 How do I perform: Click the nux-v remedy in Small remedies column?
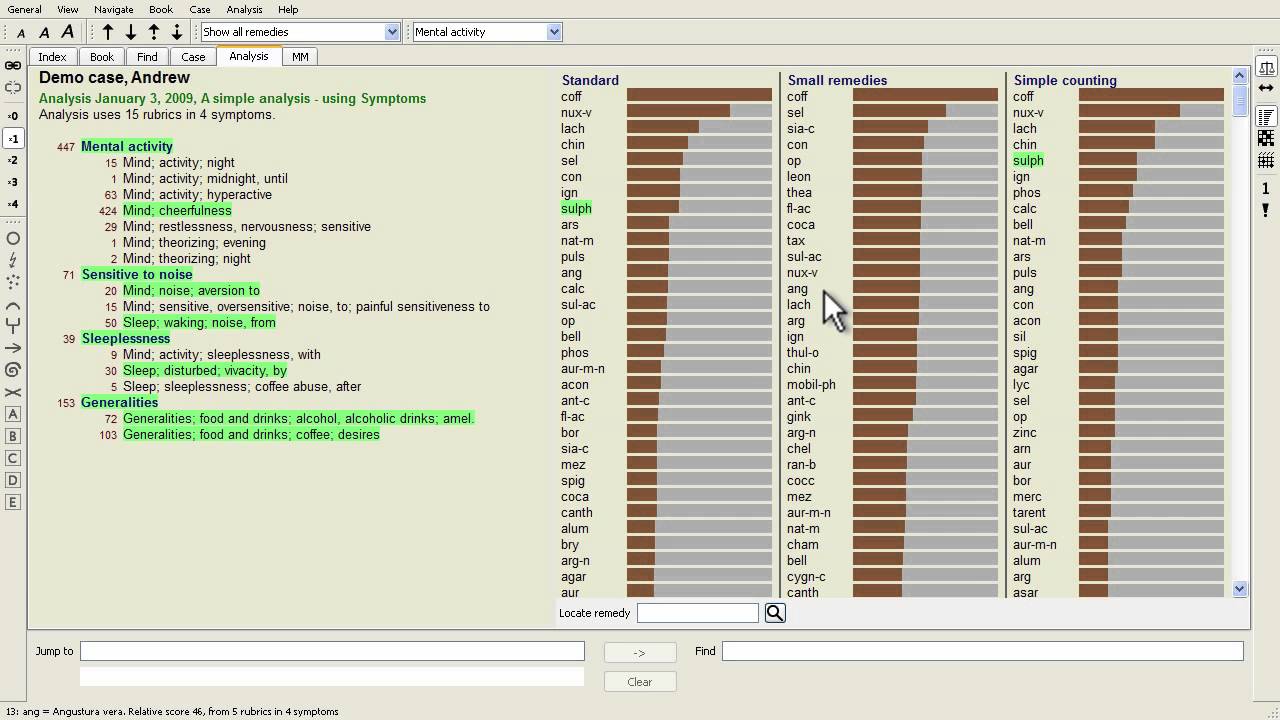click(802, 272)
